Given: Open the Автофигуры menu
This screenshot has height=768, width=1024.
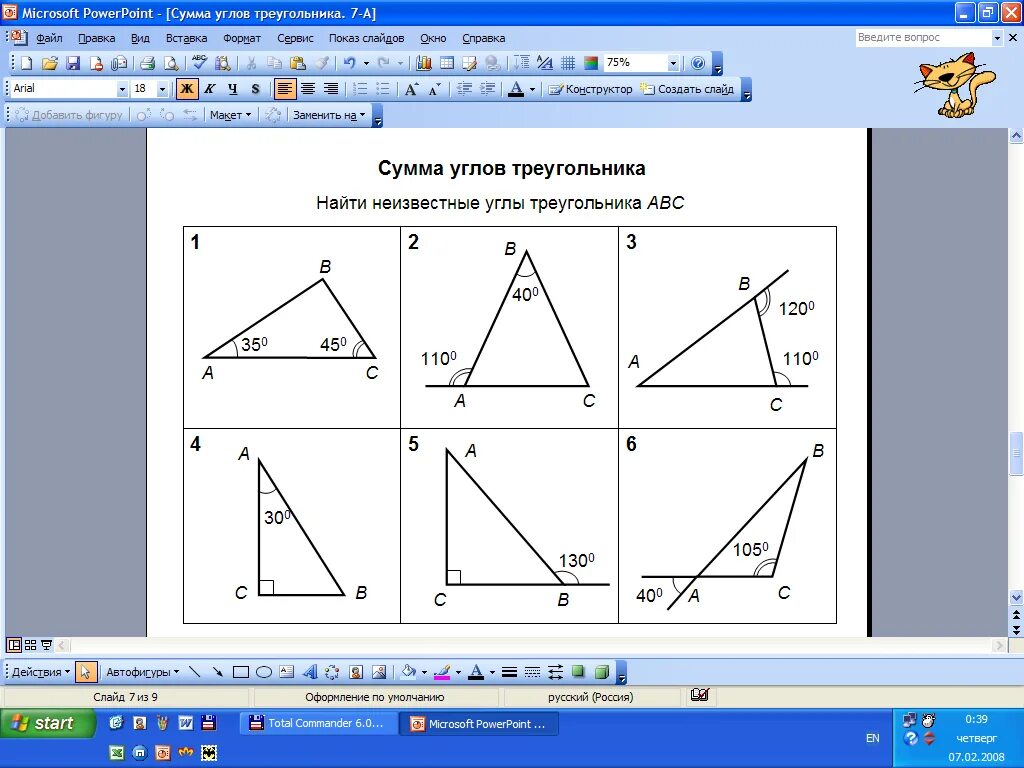Looking at the screenshot, I should pyautogui.click(x=142, y=671).
